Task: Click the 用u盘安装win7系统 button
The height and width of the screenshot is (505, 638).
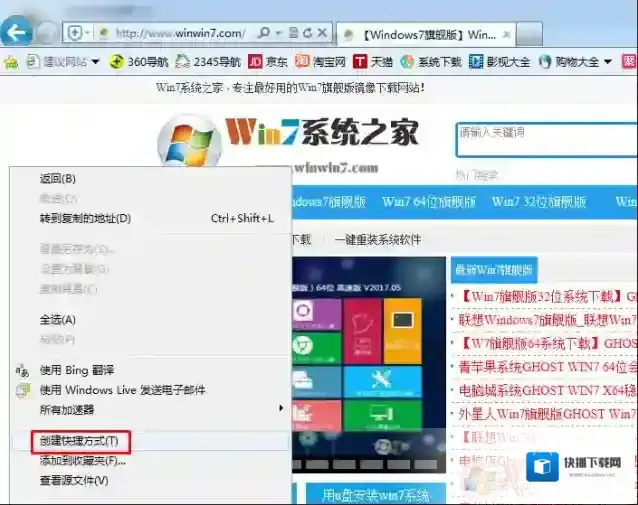Action: [375, 494]
